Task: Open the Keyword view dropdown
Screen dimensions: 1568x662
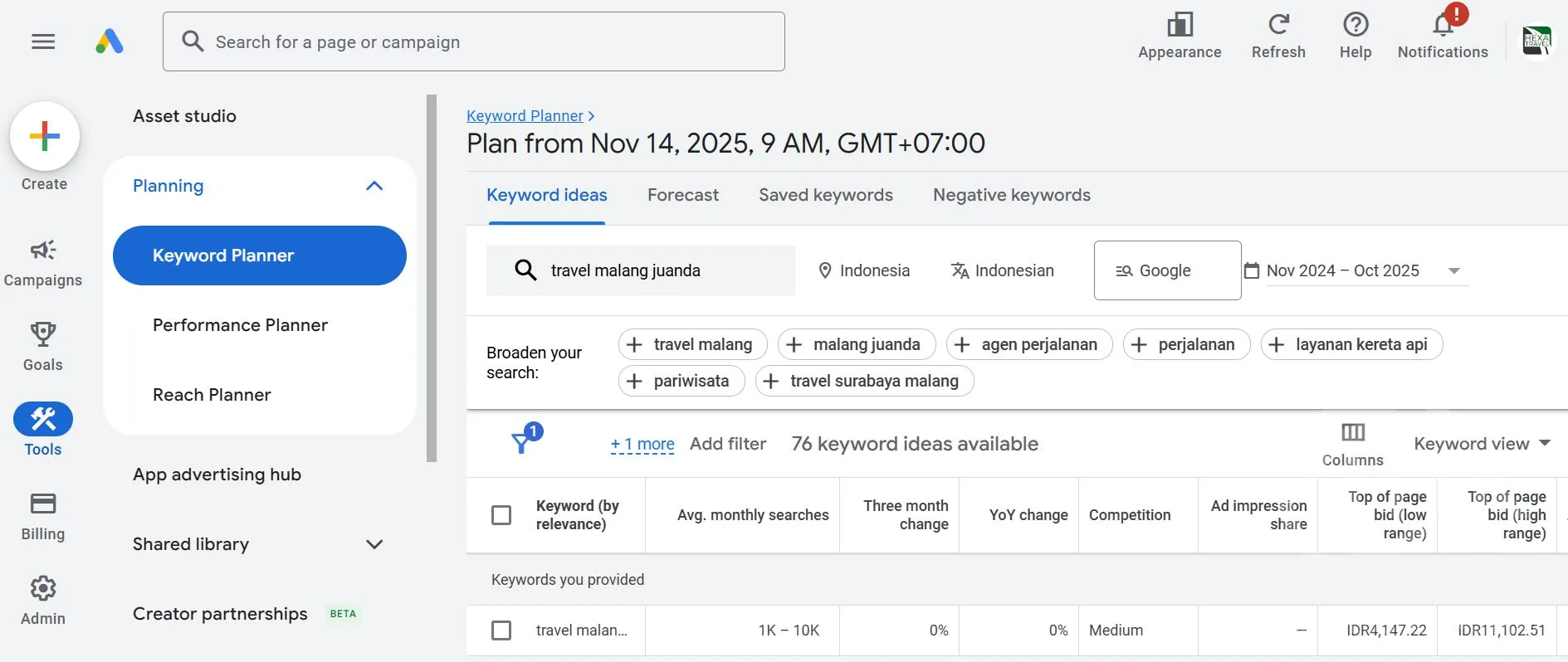Action: pyautogui.click(x=1482, y=444)
